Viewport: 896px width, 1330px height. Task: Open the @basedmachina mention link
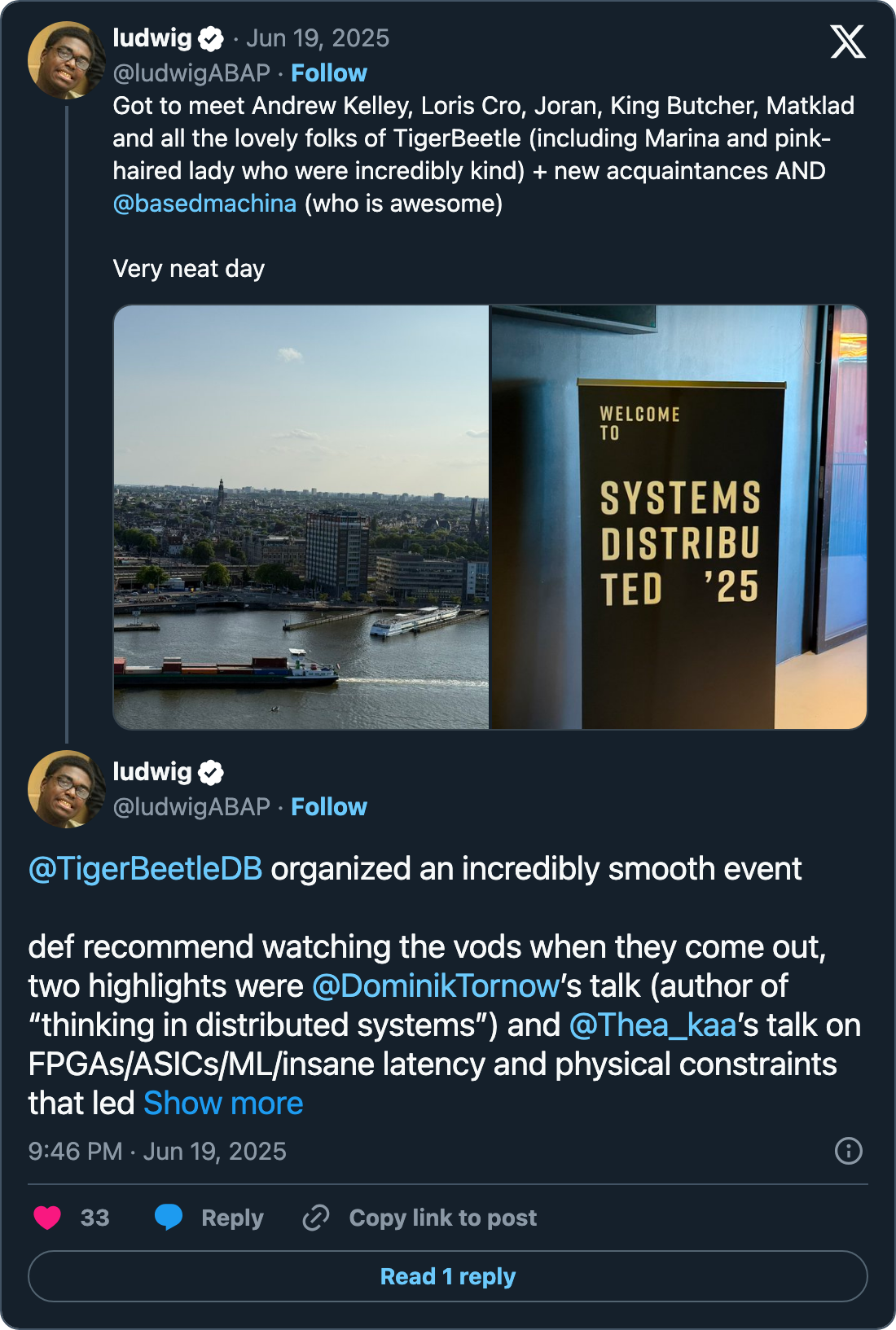point(204,204)
